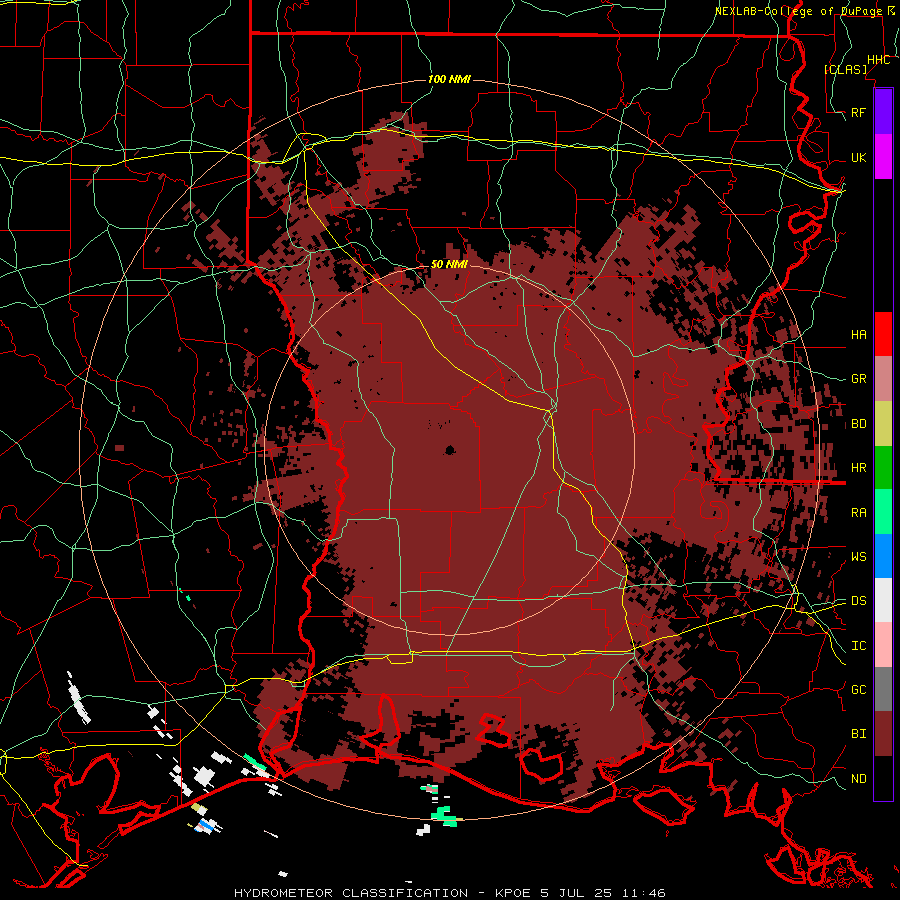This screenshot has width=900, height=900.
Task: Click the "ND" legend label
Action: click(858, 778)
